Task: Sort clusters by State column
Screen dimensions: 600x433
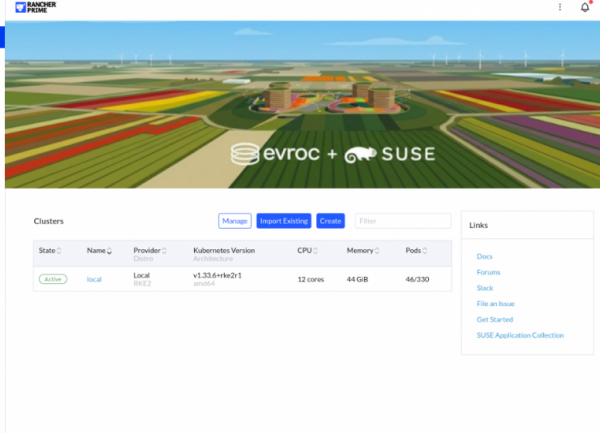Action: 50,251
